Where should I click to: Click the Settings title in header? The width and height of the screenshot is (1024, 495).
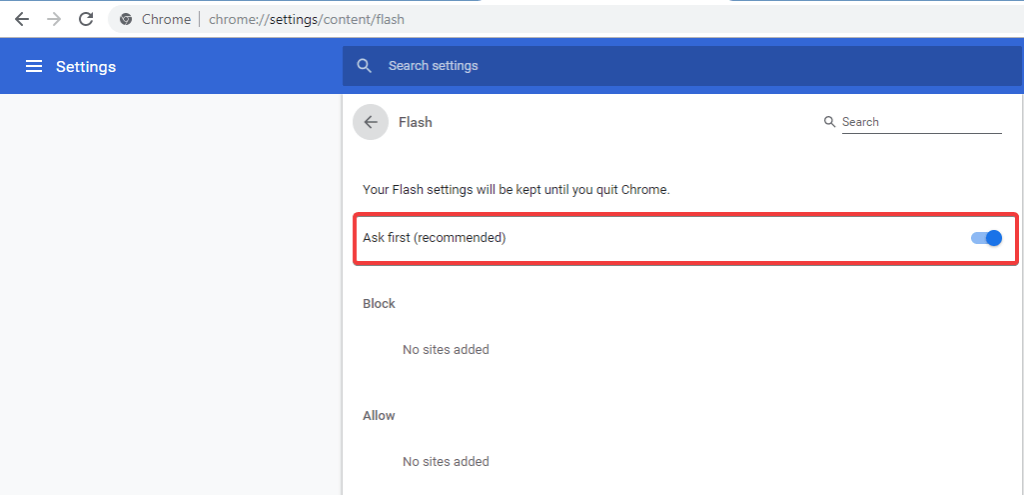(x=86, y=67)
